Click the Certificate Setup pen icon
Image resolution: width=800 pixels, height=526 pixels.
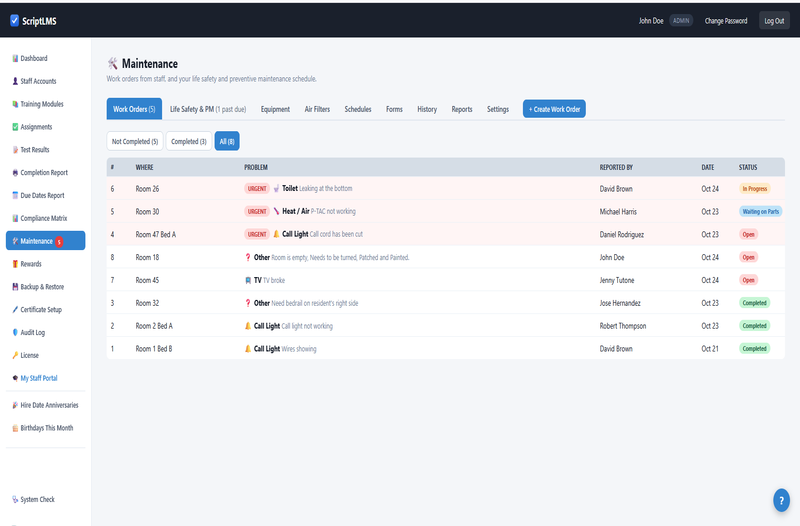click(15, 310)
